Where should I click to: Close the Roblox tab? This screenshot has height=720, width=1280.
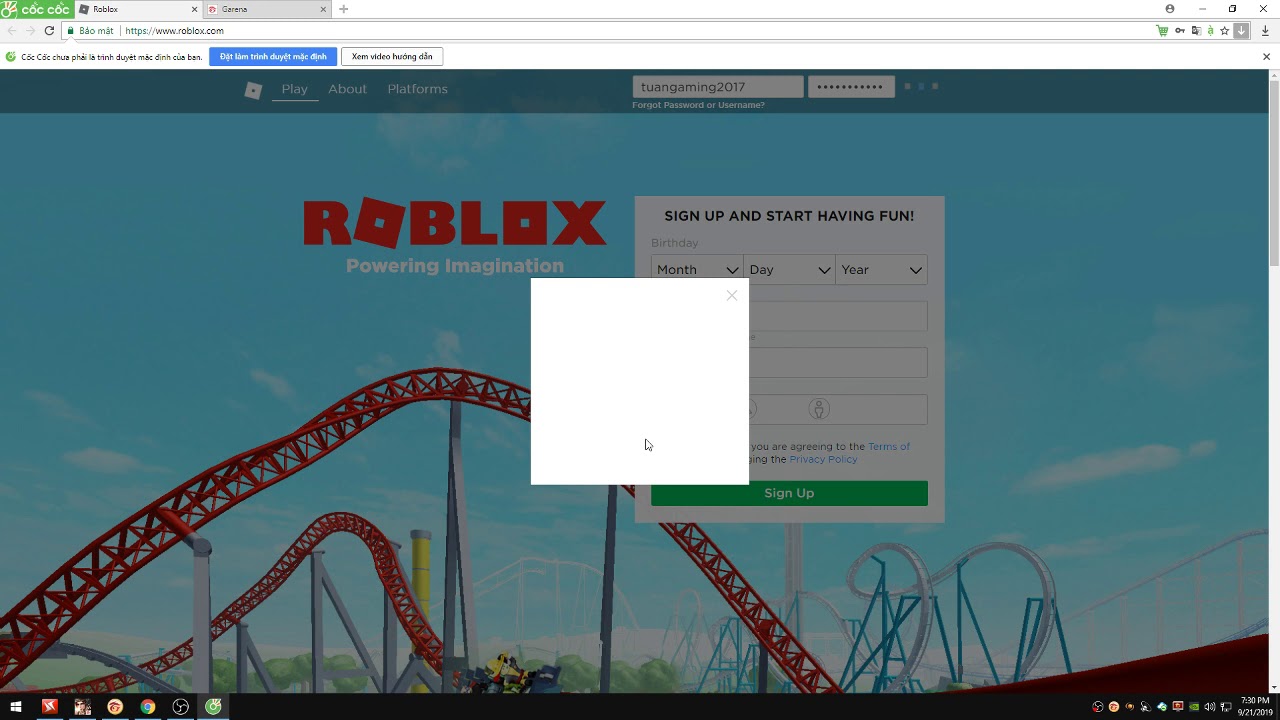click(x=194, y=9)
